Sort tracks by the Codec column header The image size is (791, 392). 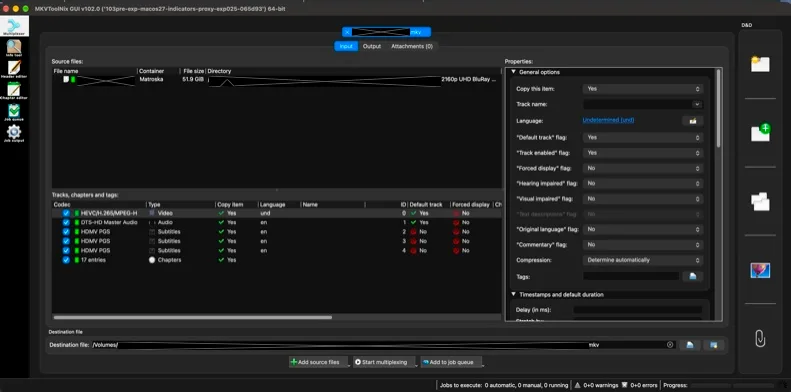pos(99,205)
